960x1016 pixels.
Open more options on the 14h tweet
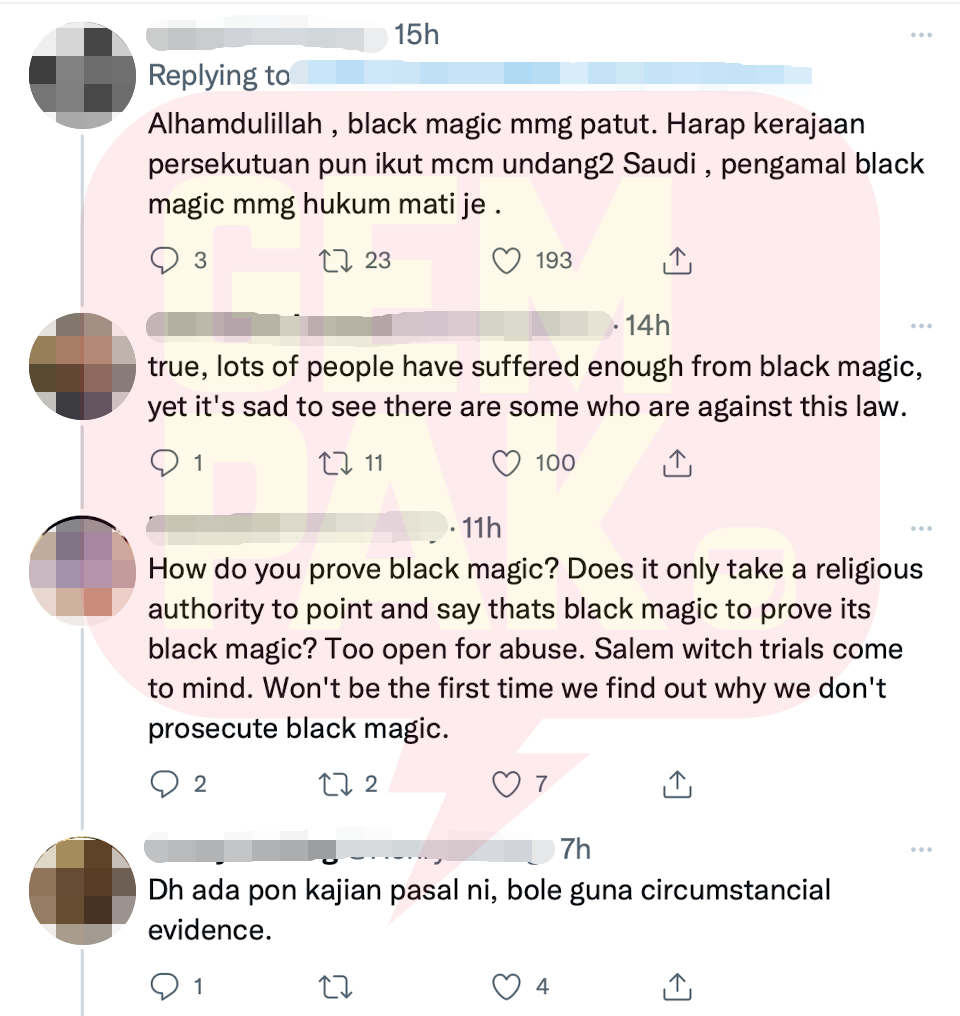click(920, 326)
